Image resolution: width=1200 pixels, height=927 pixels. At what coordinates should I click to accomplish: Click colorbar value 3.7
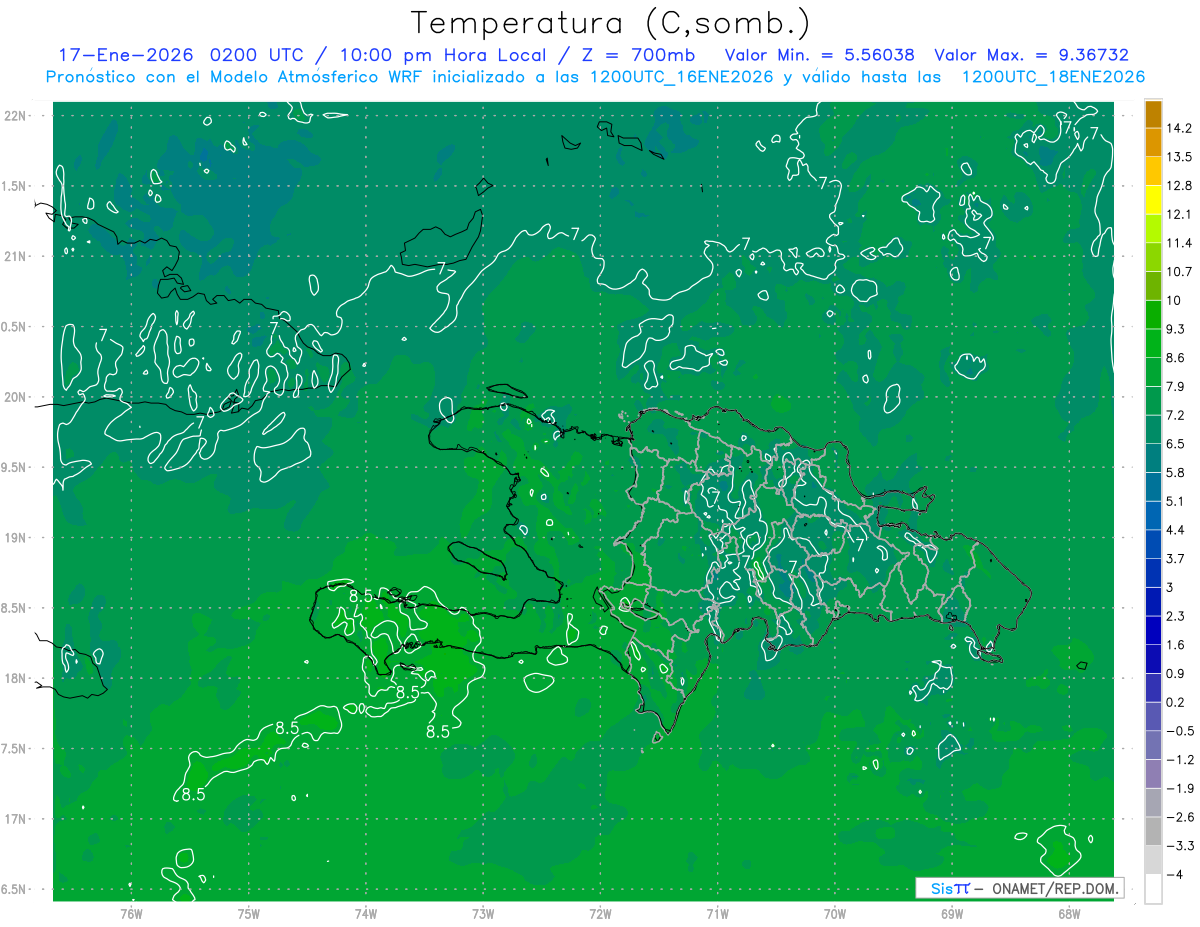pos(1177,559)
